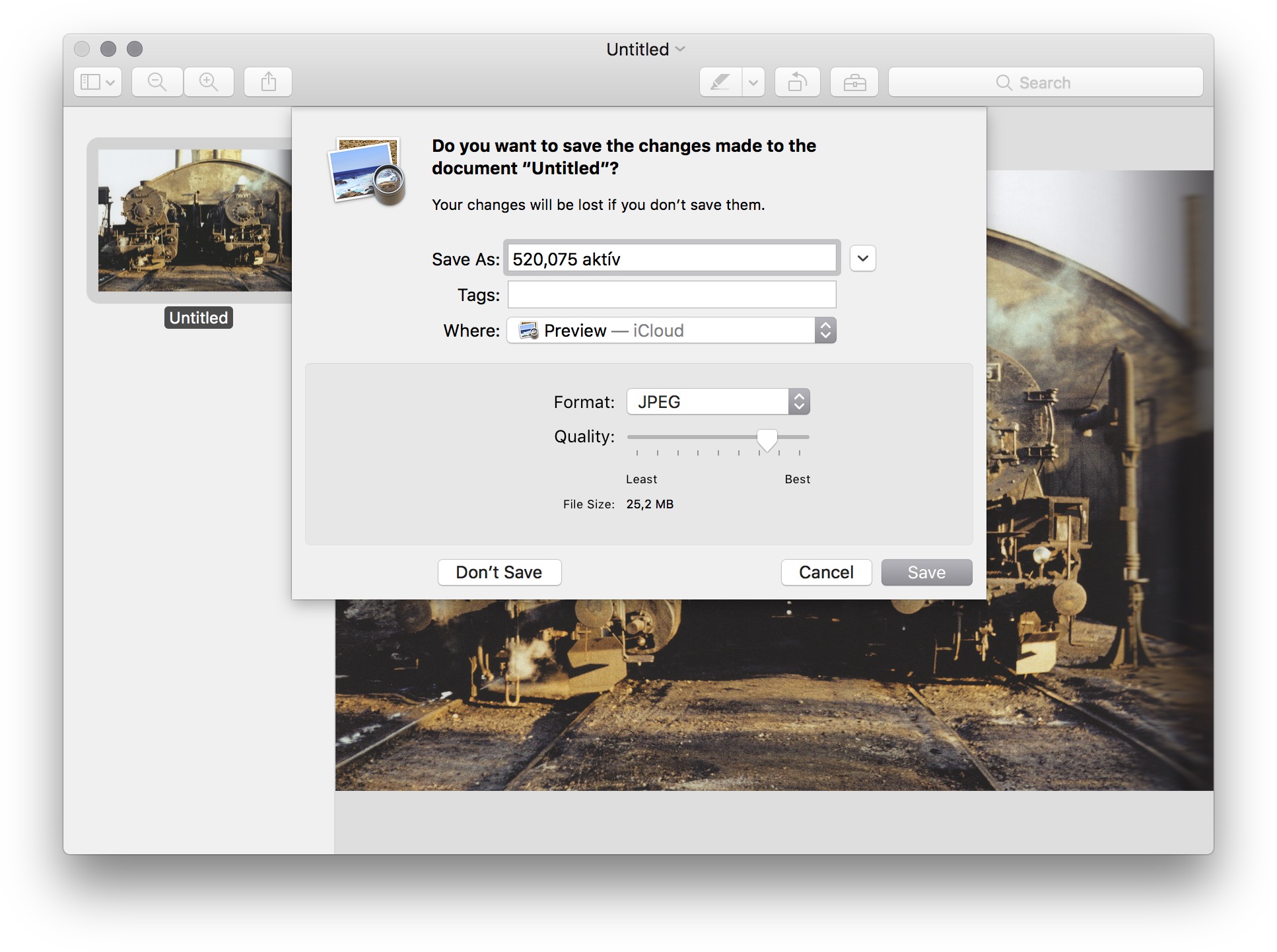The width and height of the screenshot is (1277, 952).
Task: Click the Quality slider handle
Action: pyautogui.click(x=767, y=440)
